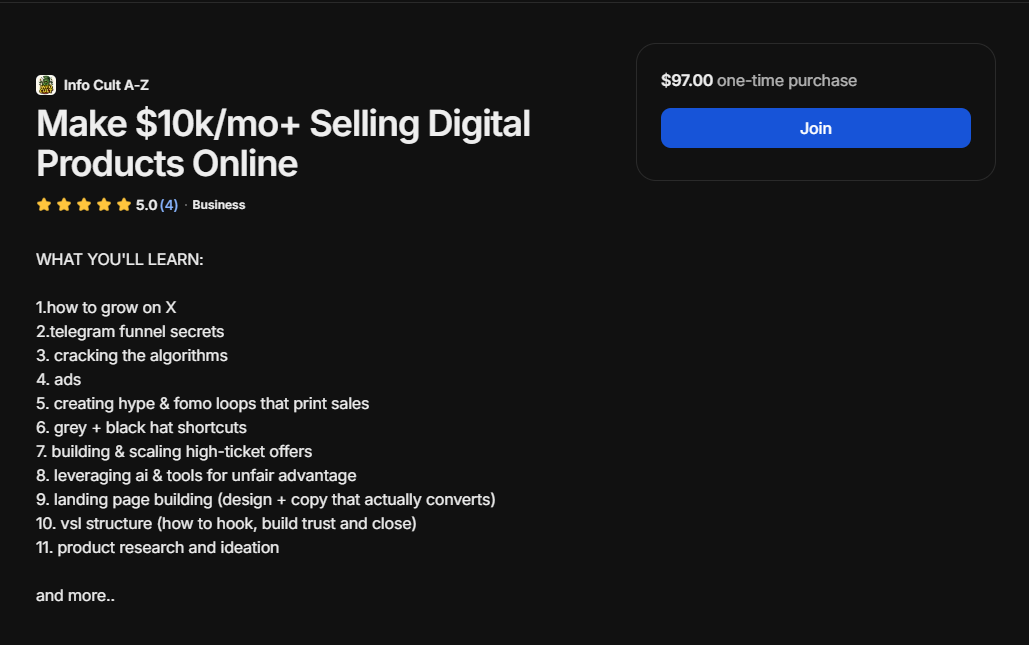Select the third rating star
1029x645 pixels.
pos(84,204)
